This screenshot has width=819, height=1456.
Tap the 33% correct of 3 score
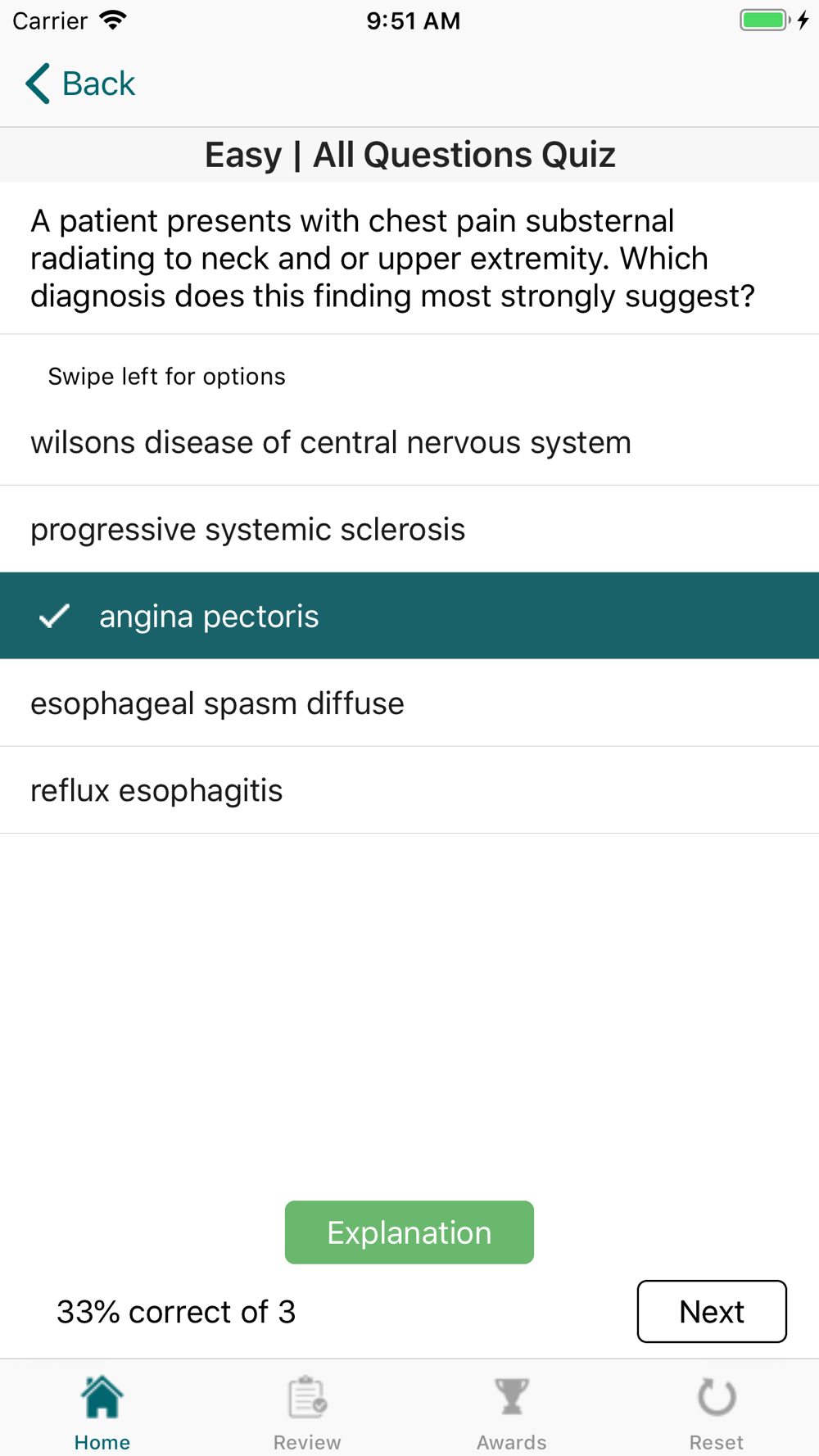[x=176, y=1312]
